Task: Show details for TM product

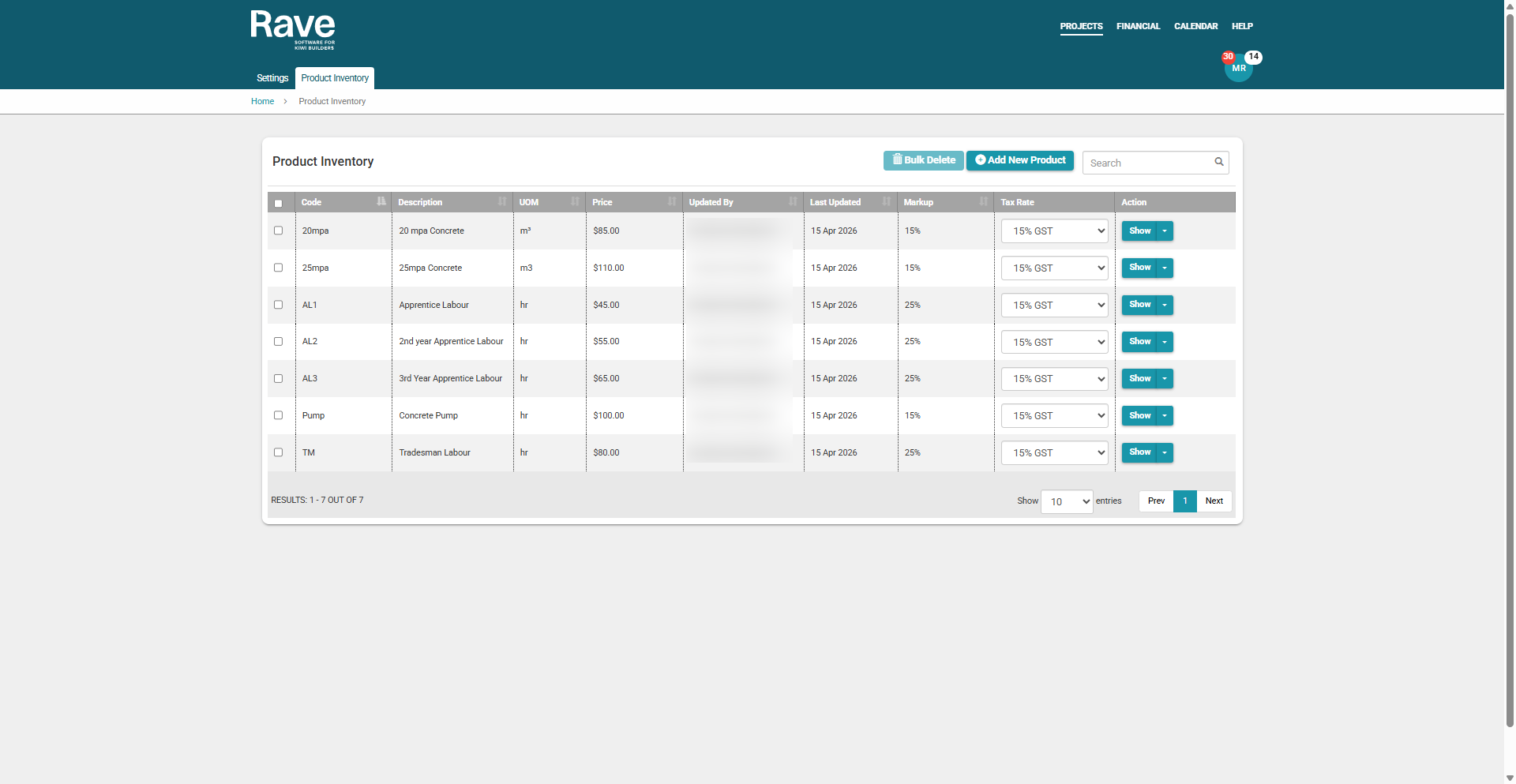Action: pos(1139,452)
